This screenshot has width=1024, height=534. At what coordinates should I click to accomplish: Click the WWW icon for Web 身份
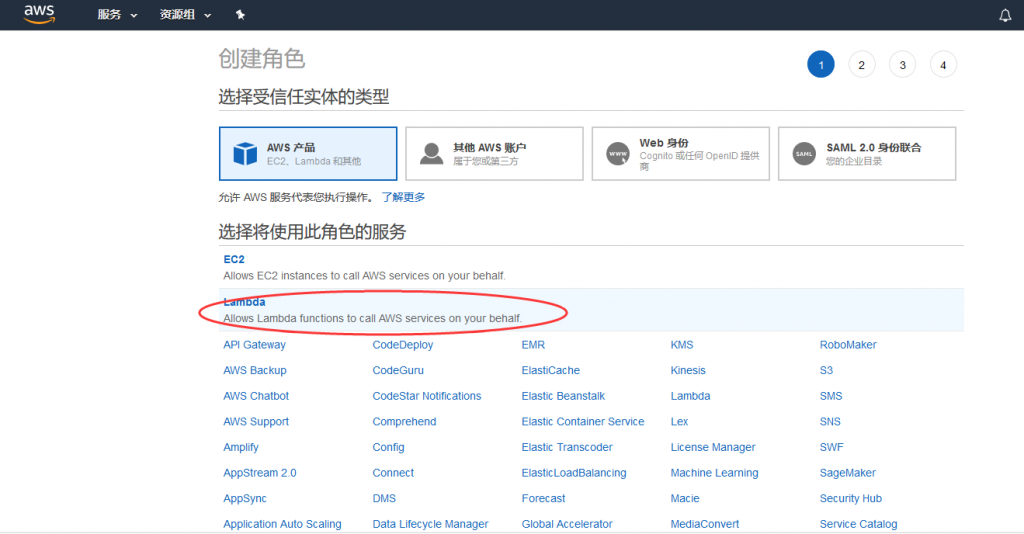618,154
